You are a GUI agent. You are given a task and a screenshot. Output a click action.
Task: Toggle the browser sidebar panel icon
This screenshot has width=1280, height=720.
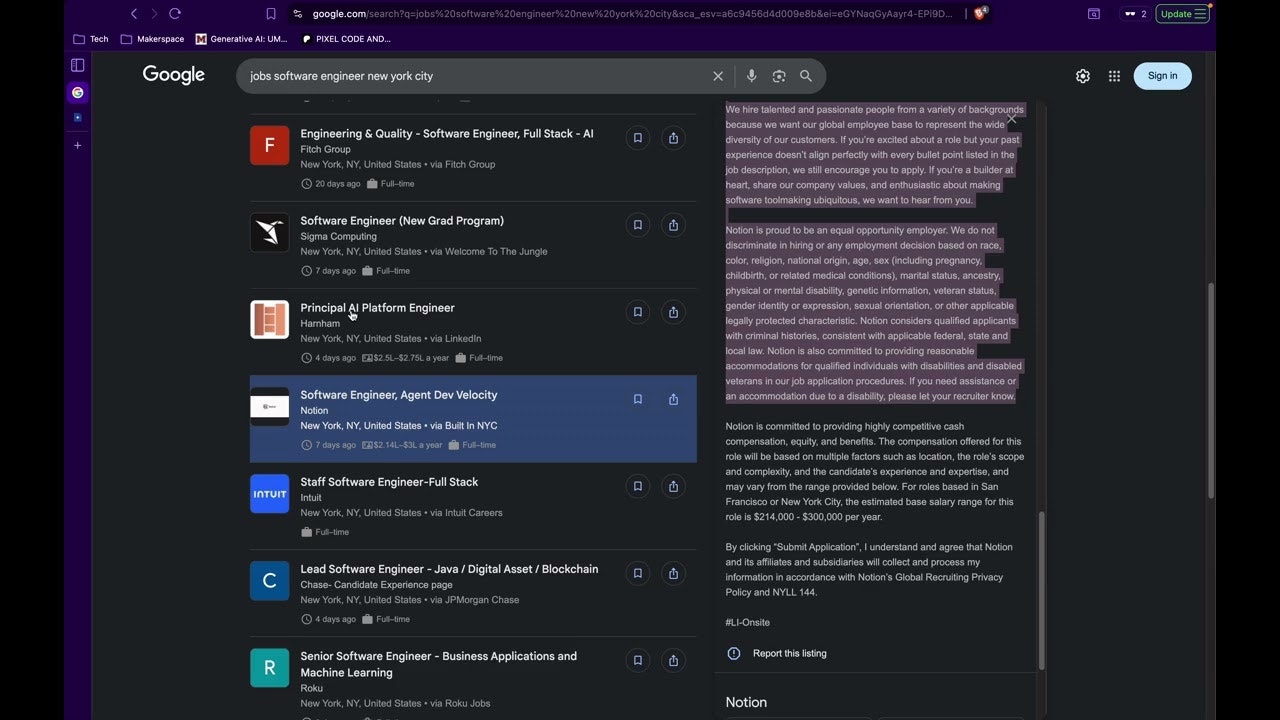[77, 65]
